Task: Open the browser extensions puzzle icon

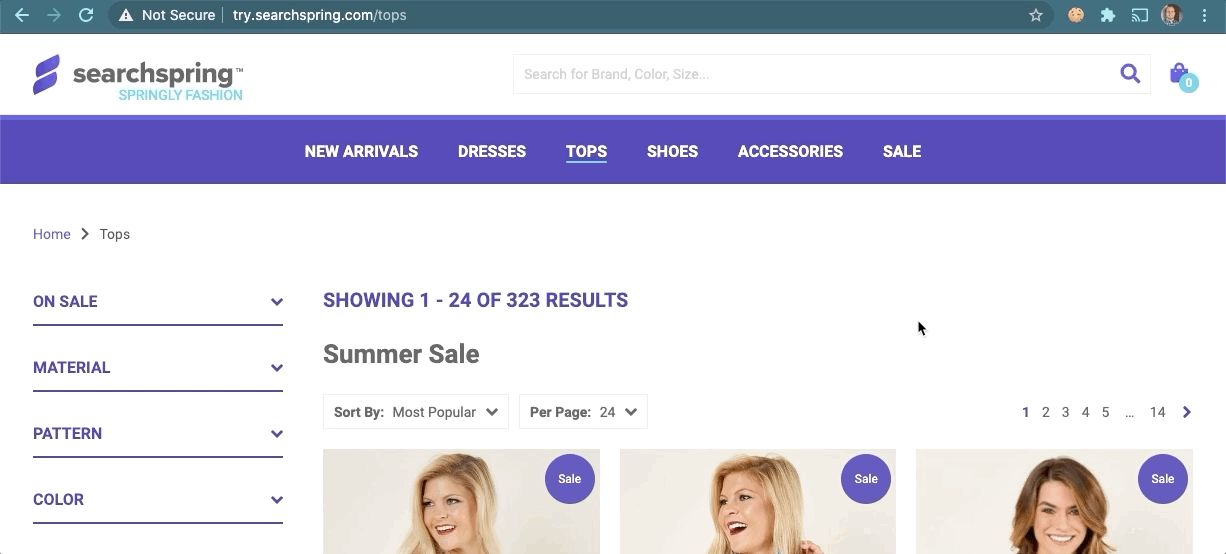Action: [1108, 15]
